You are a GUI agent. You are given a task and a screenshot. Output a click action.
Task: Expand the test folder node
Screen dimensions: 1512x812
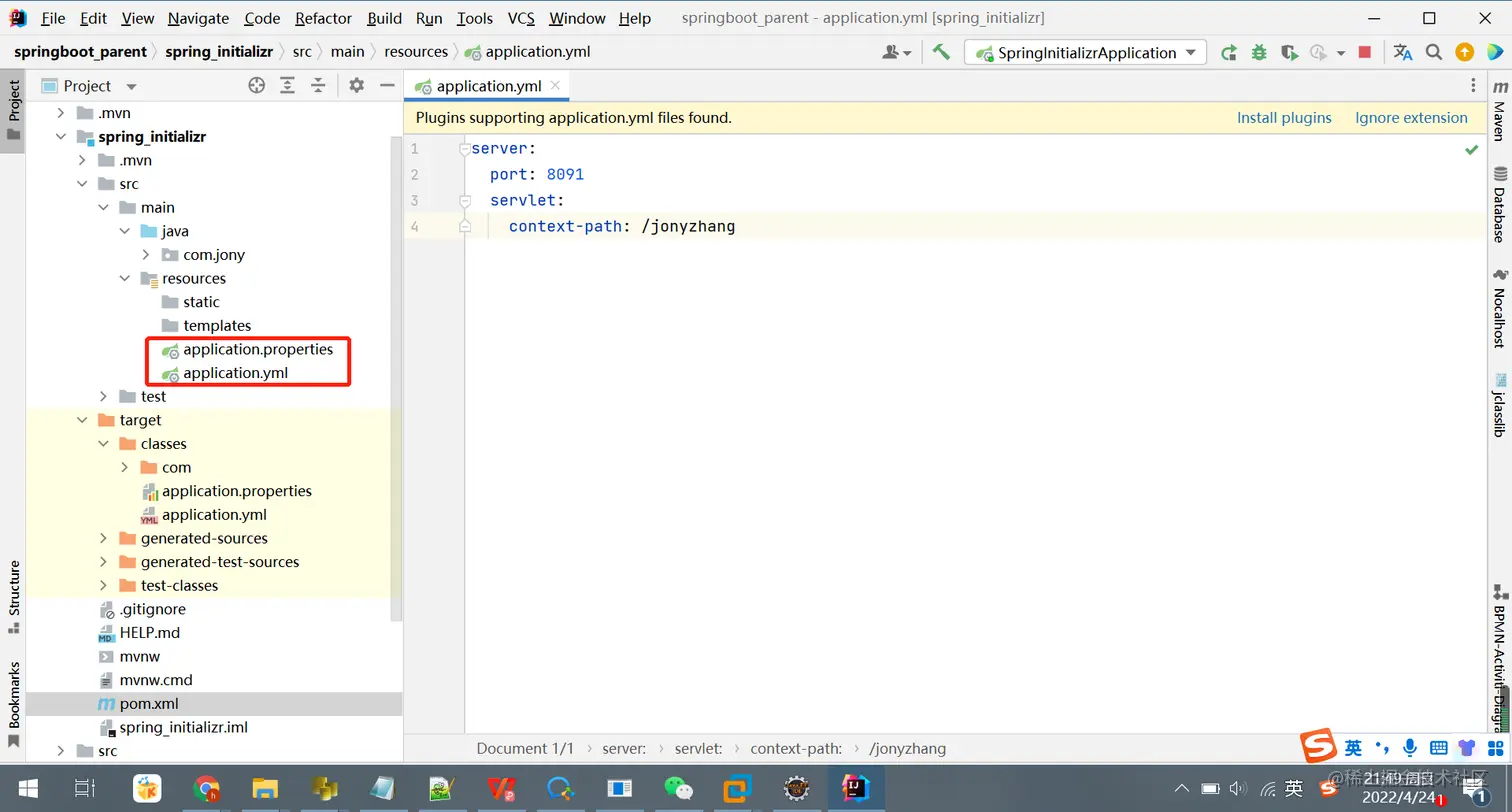103,397
